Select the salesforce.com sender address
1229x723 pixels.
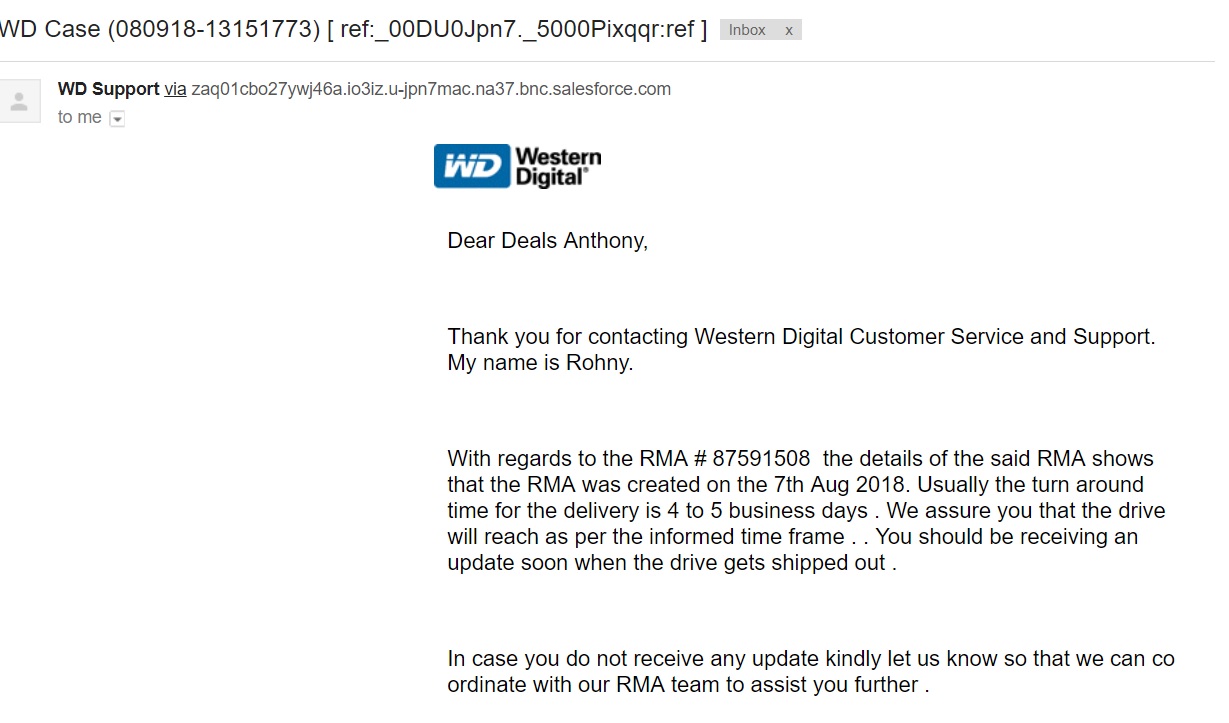[x=431, y=89]
